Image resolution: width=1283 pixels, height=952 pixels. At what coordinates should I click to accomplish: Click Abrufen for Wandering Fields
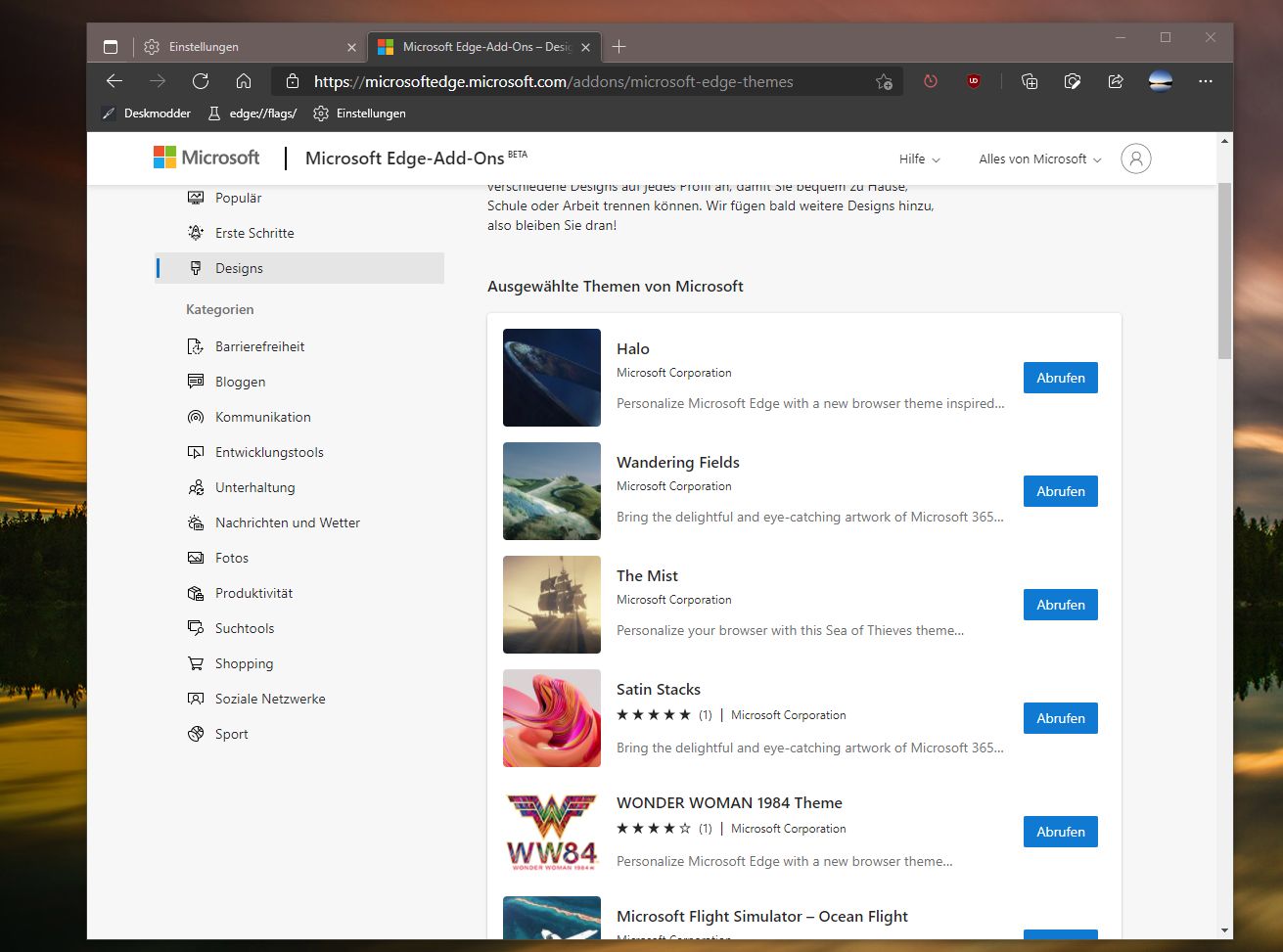(1061, 491)
